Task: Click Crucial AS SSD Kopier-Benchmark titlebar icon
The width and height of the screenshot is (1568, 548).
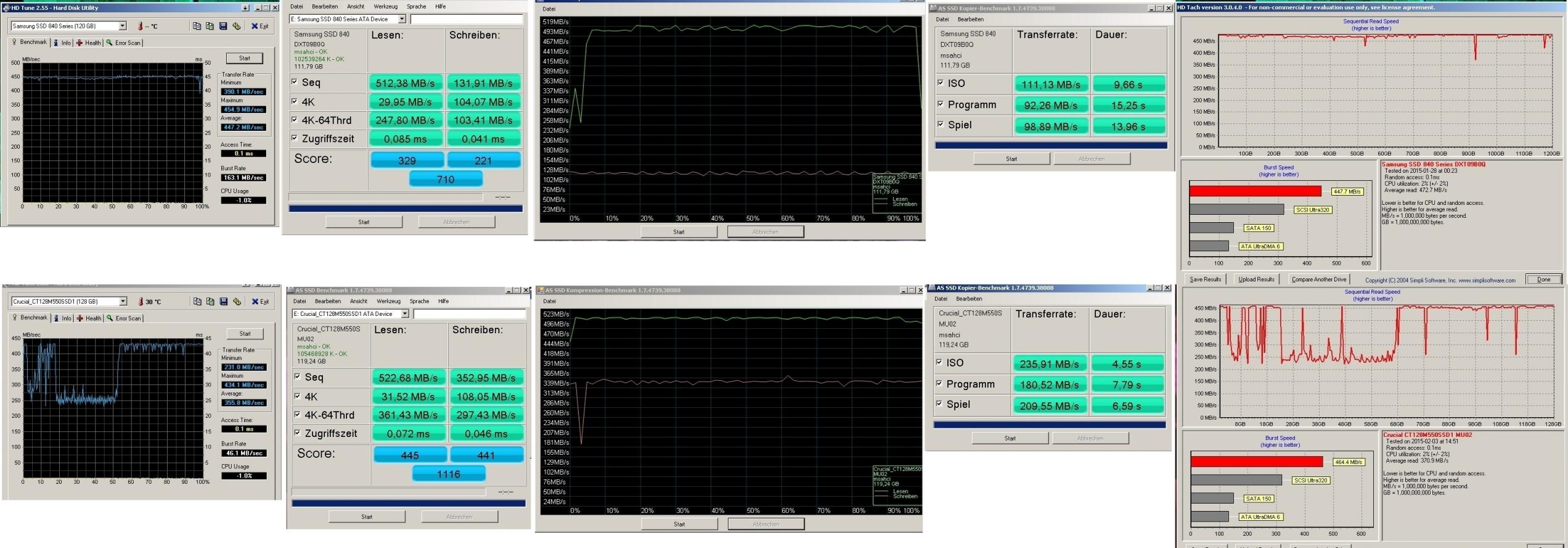Action: tap(932, 288)
